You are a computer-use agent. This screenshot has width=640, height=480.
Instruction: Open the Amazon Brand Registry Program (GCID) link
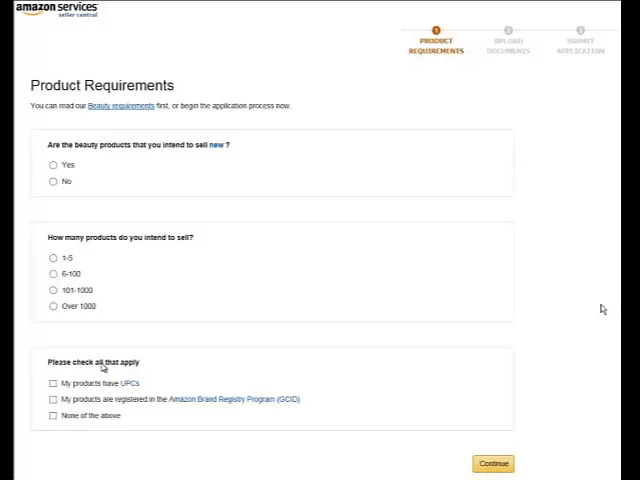tap(234, 399)
